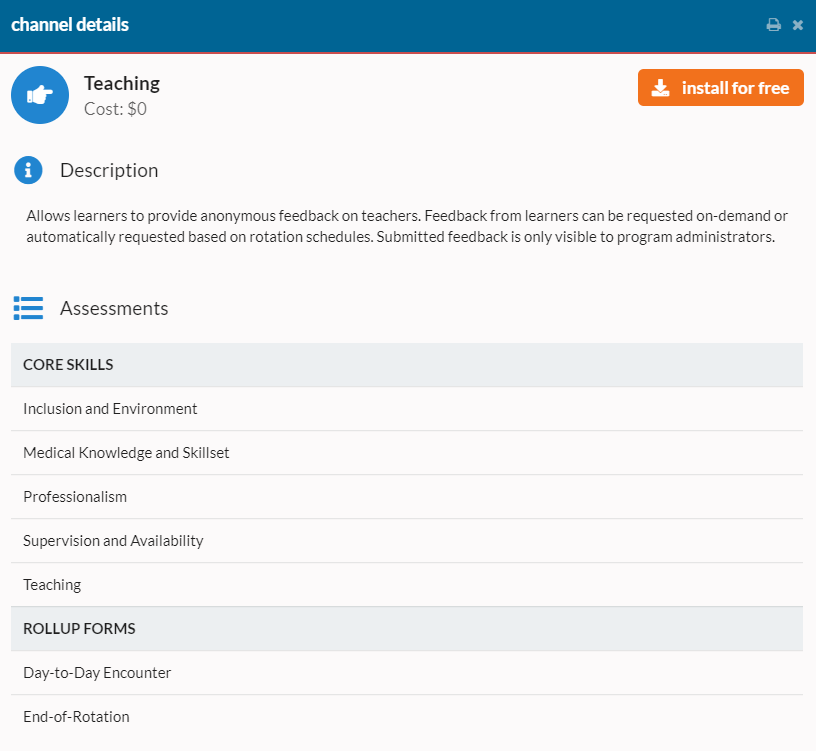816x751 pixels.
Task: Select the Teaching channel title
Action: 122,83
